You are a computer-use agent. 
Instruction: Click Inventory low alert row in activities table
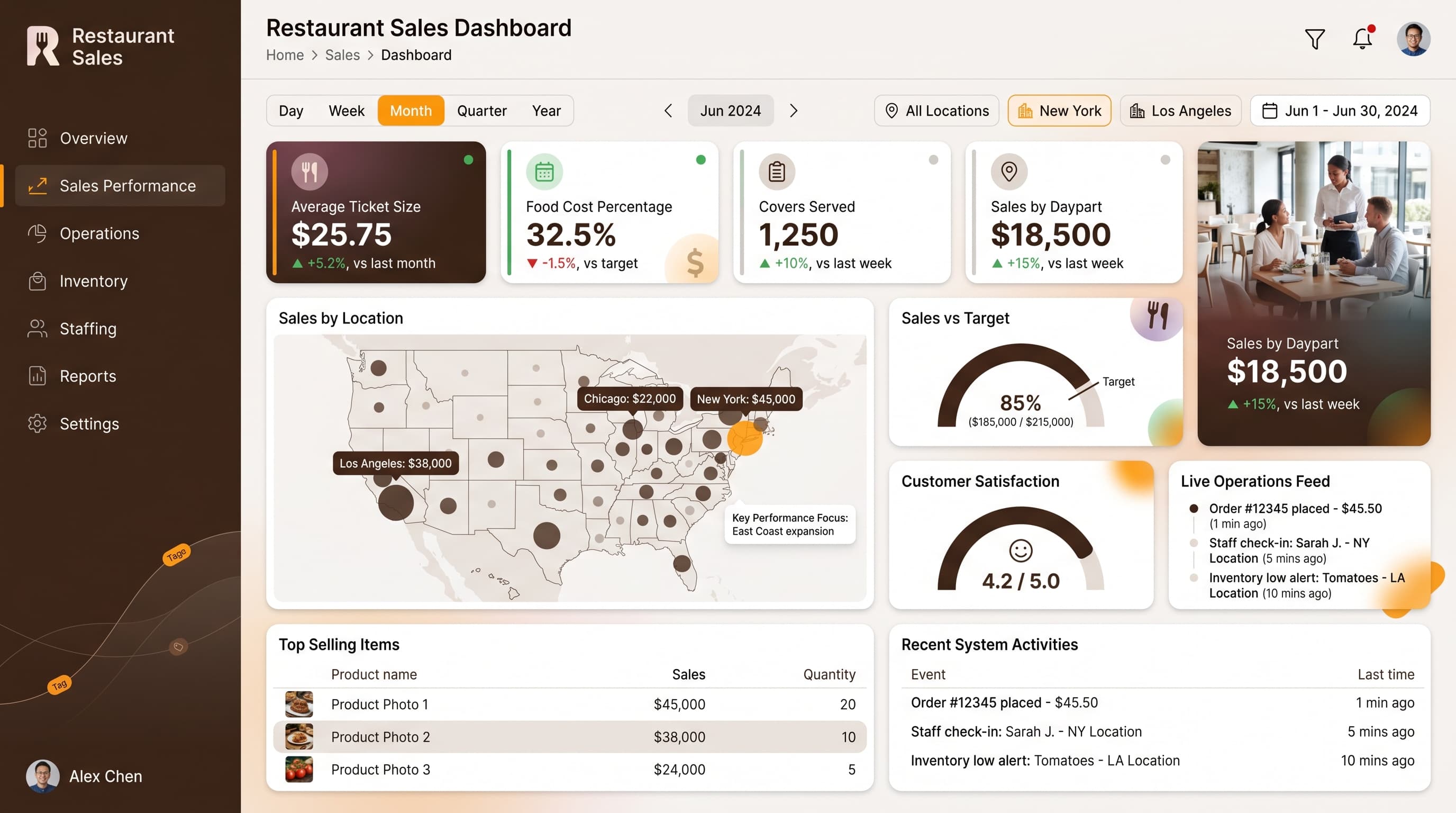pos(1162,761)
